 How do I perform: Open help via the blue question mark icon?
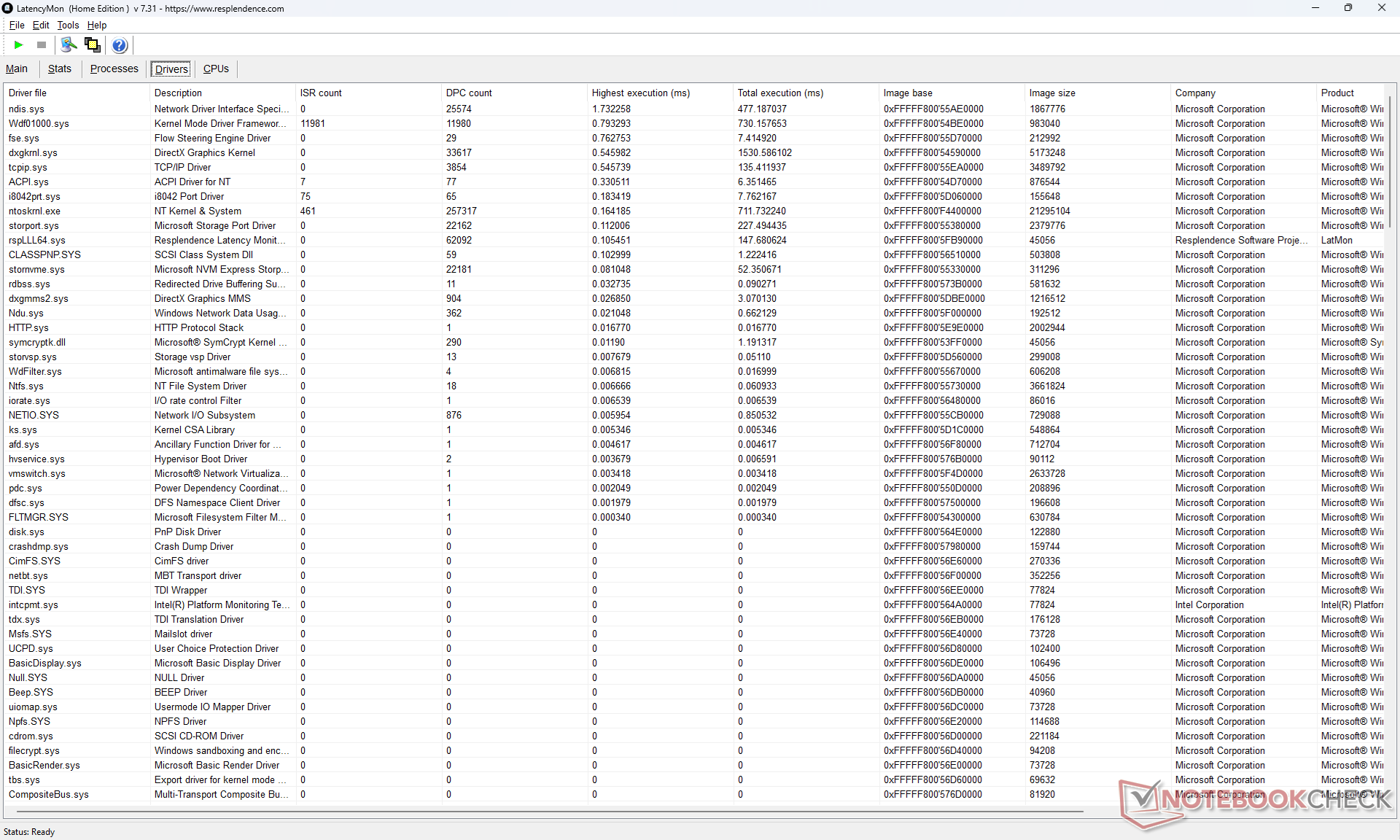point(120,45)
